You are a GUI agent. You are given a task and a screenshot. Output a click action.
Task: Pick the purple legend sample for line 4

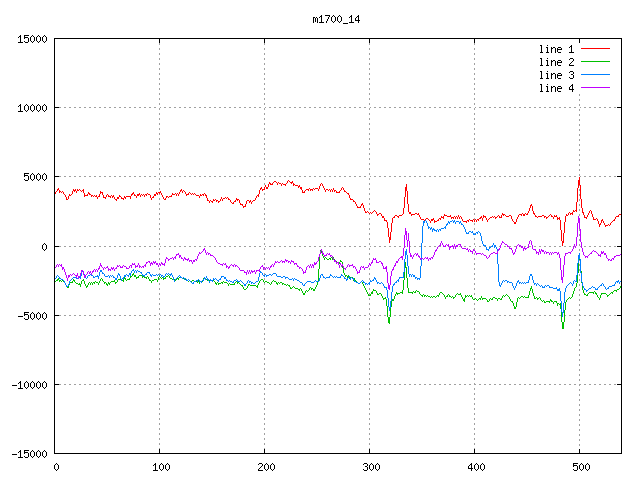[x=595, y=88]
